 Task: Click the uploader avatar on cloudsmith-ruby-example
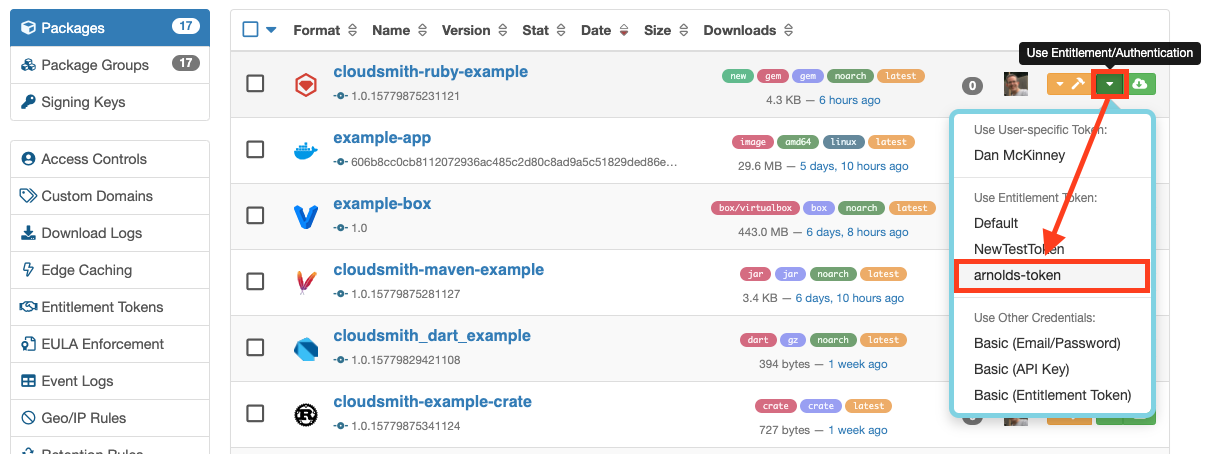point(1015,85)
